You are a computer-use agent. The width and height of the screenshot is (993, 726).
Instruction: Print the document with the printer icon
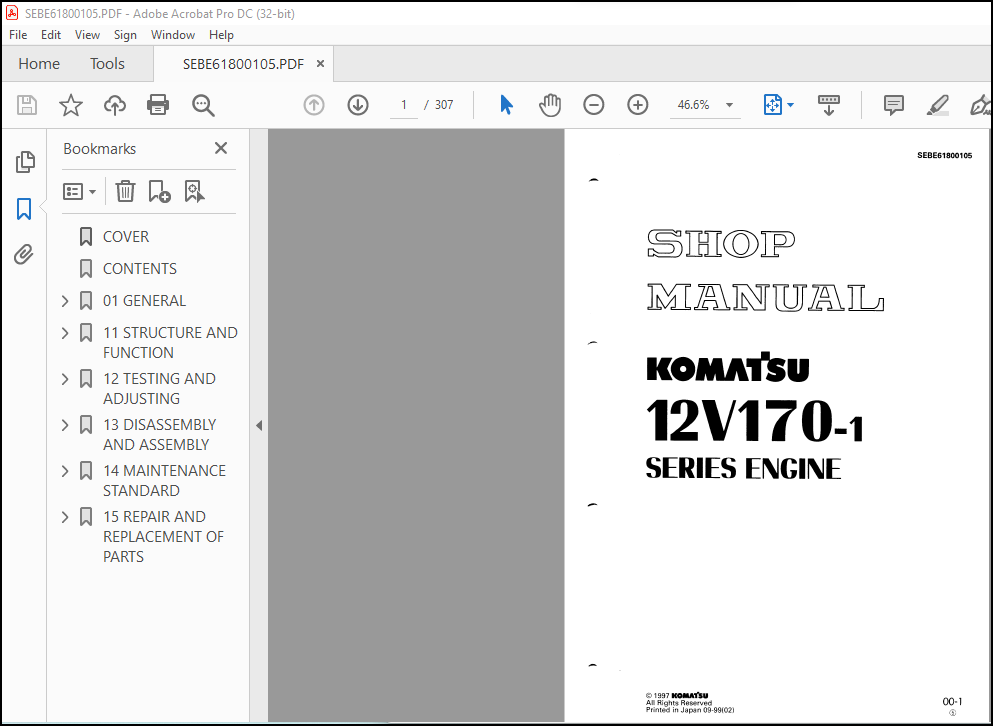[x=158, y=105]
